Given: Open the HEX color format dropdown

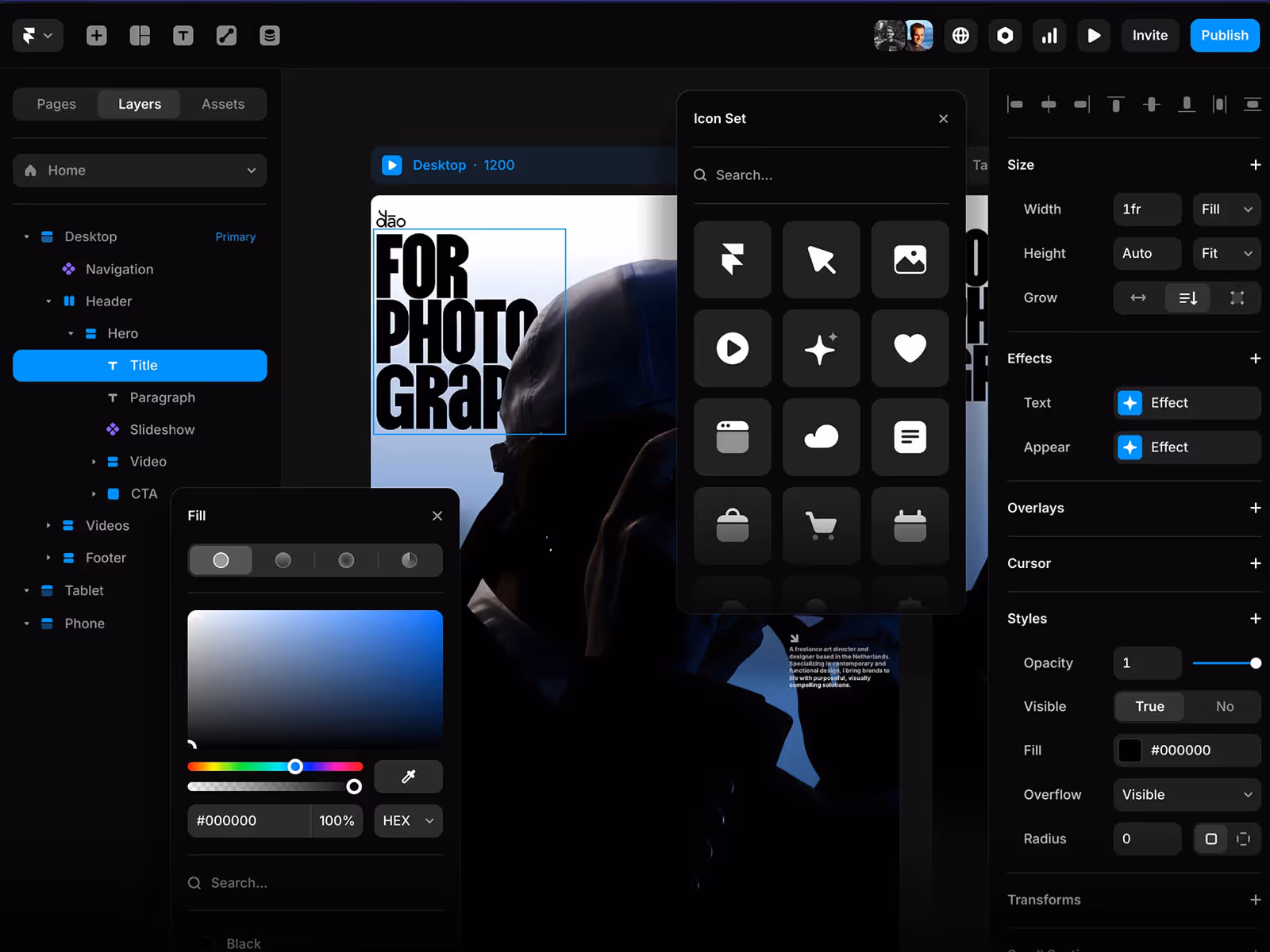Looking at the screenshot, I should point(407,820).
